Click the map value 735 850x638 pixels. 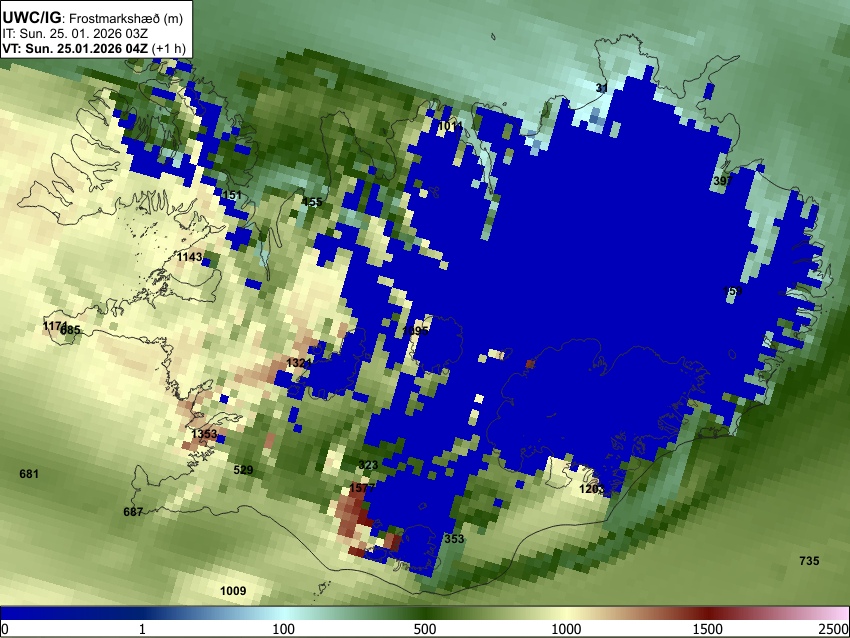click(809, 560)
